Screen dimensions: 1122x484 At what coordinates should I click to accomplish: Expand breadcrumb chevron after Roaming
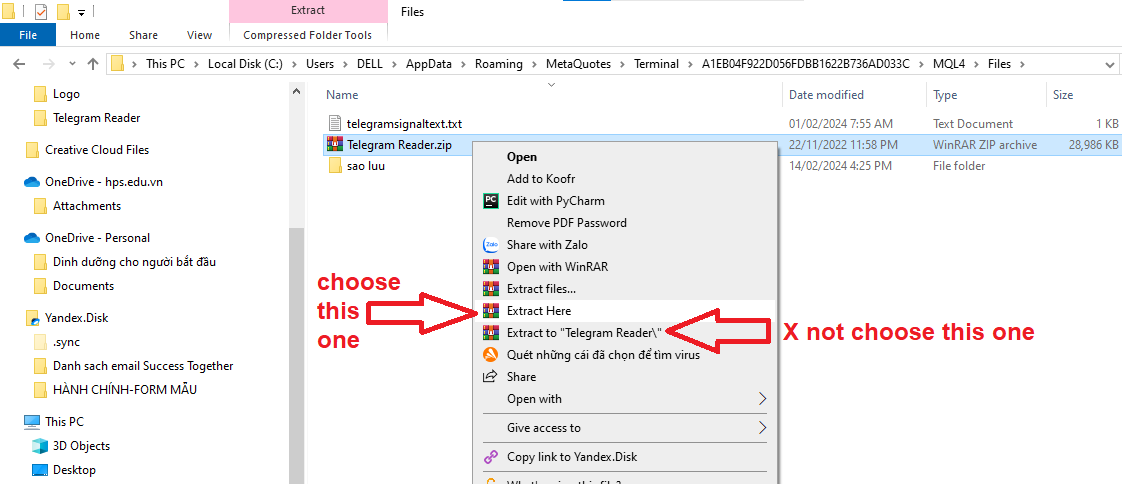pyautogui.click(x=535, y=64)
